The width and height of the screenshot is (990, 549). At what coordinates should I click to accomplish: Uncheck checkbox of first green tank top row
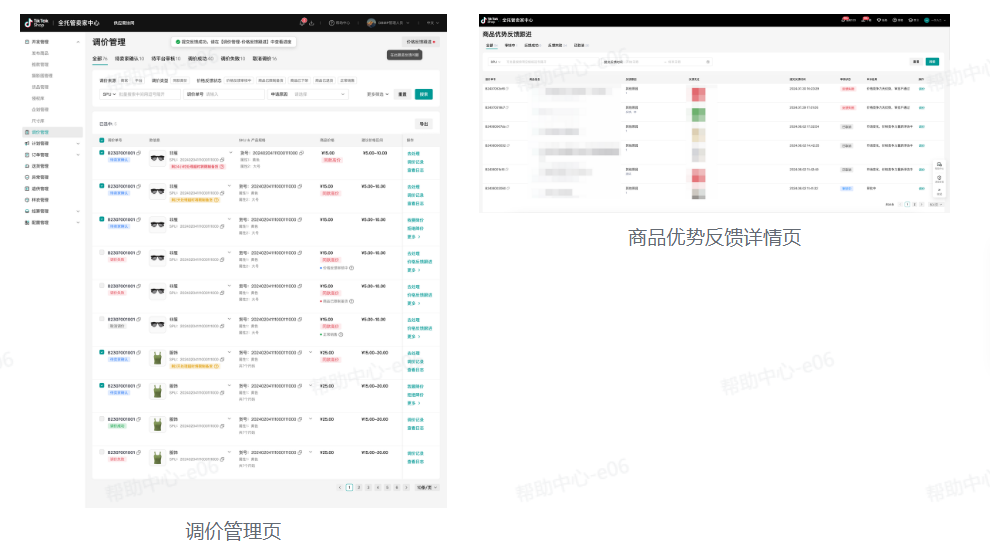coord(102,352)
